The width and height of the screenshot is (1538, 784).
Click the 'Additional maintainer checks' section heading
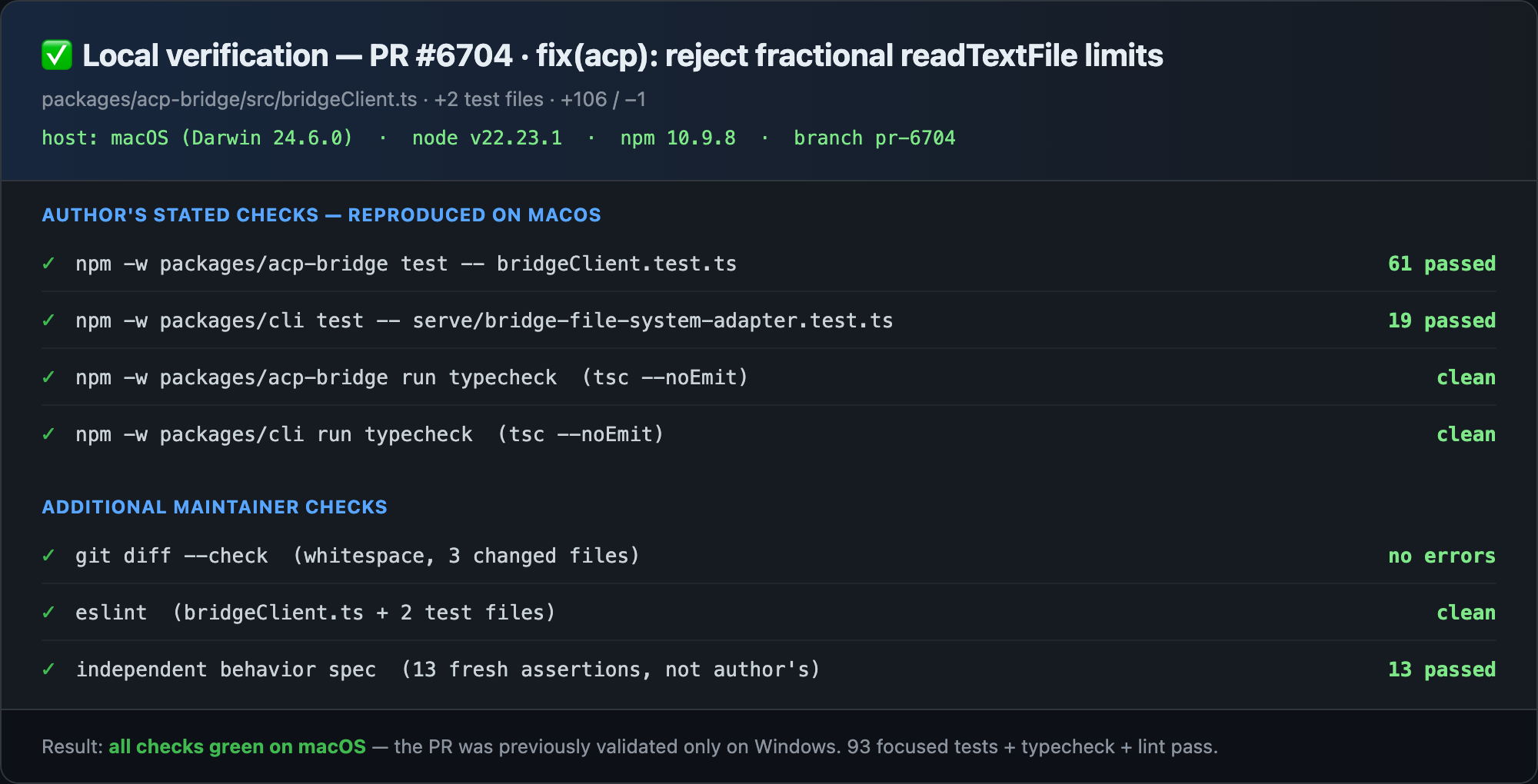(215, 507)
